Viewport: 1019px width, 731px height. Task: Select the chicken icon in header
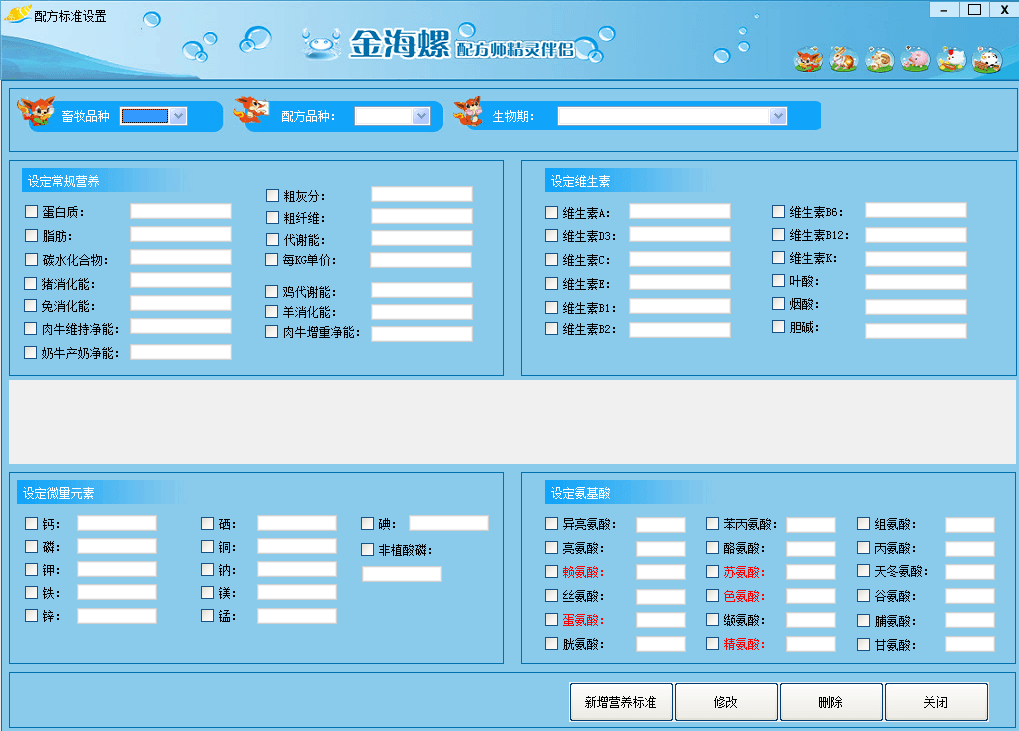pyautogui.click(x=951, y=60)
